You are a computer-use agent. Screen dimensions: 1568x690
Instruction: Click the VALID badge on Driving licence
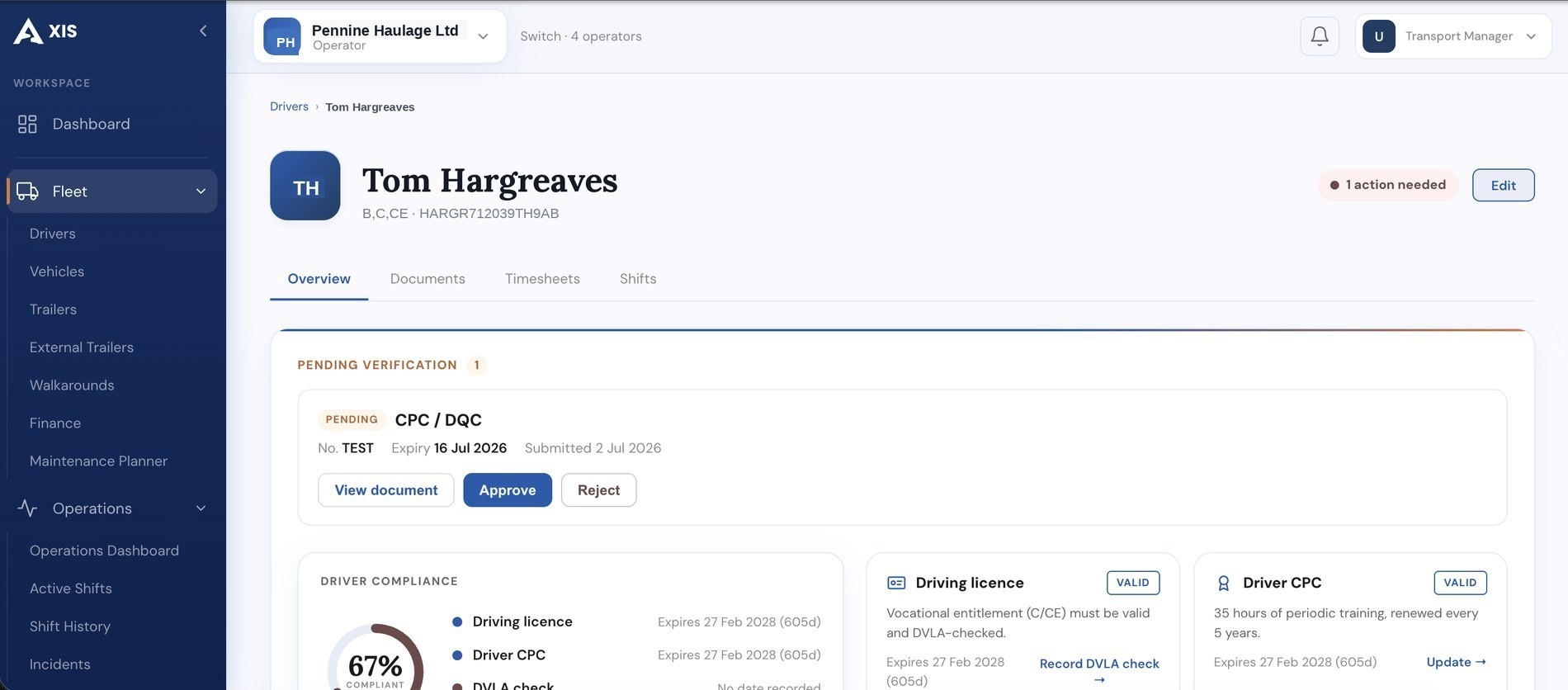pyautogui.click(x=1133, y=583)
